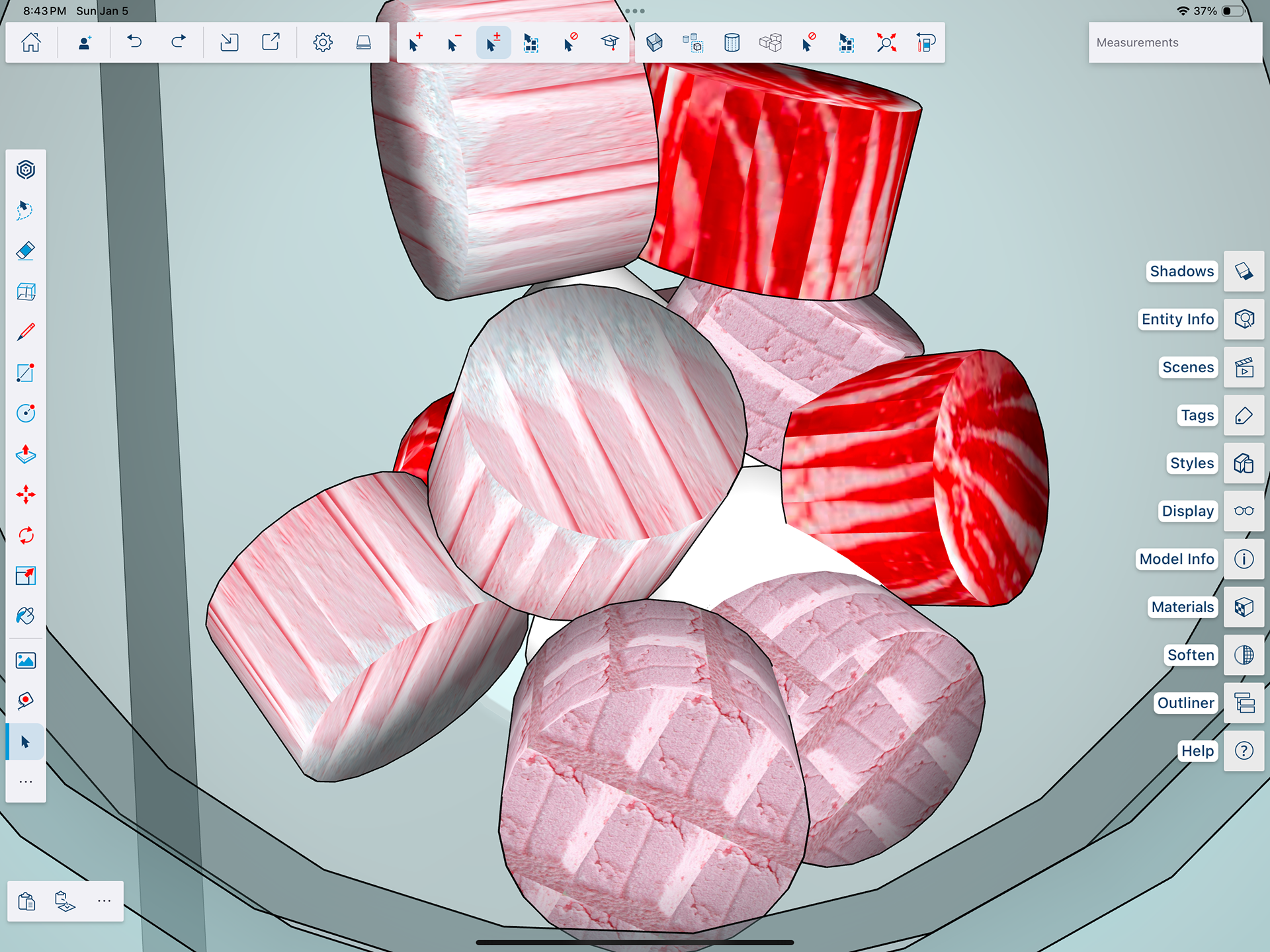Enable add-to-selection mode cursor
The image size is (1270, 952).
(x=415, y=43)
